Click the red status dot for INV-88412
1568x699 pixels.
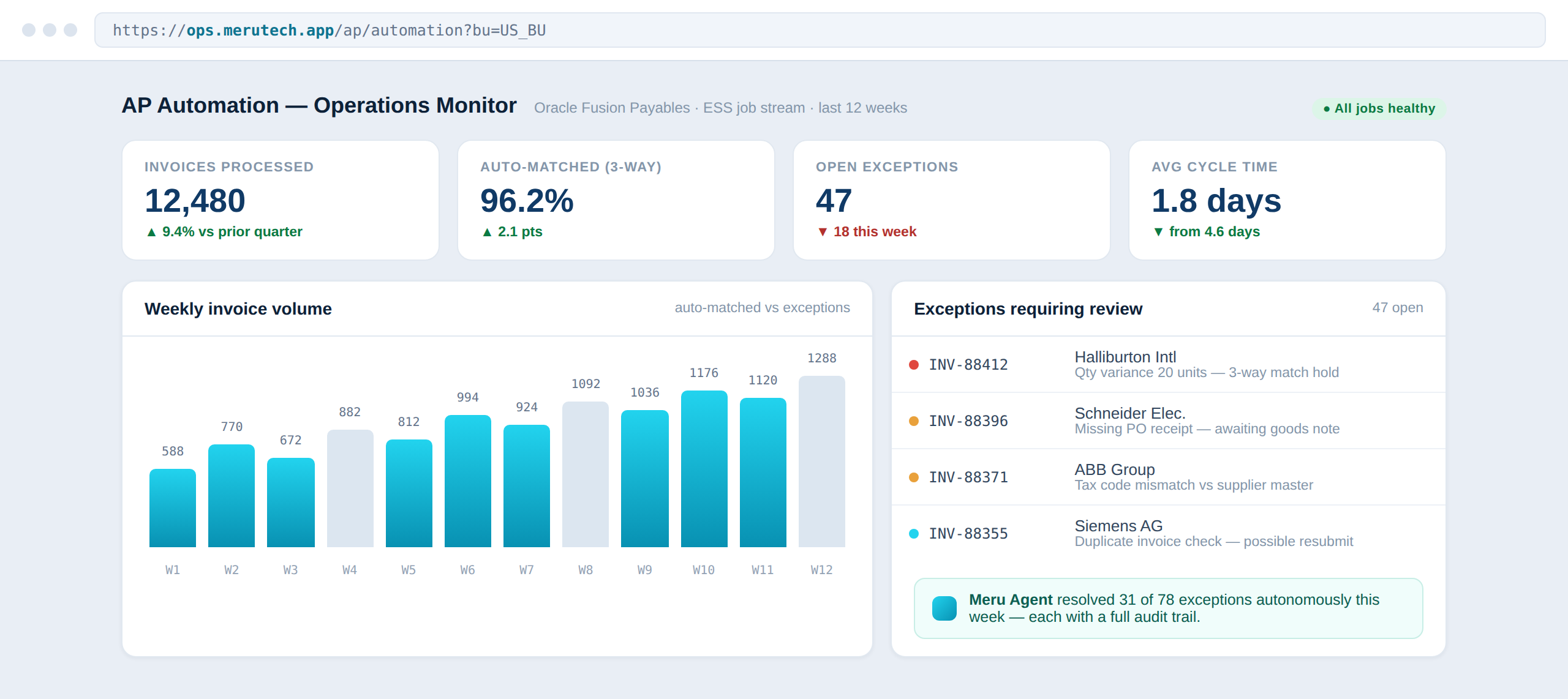click(913, 365)
